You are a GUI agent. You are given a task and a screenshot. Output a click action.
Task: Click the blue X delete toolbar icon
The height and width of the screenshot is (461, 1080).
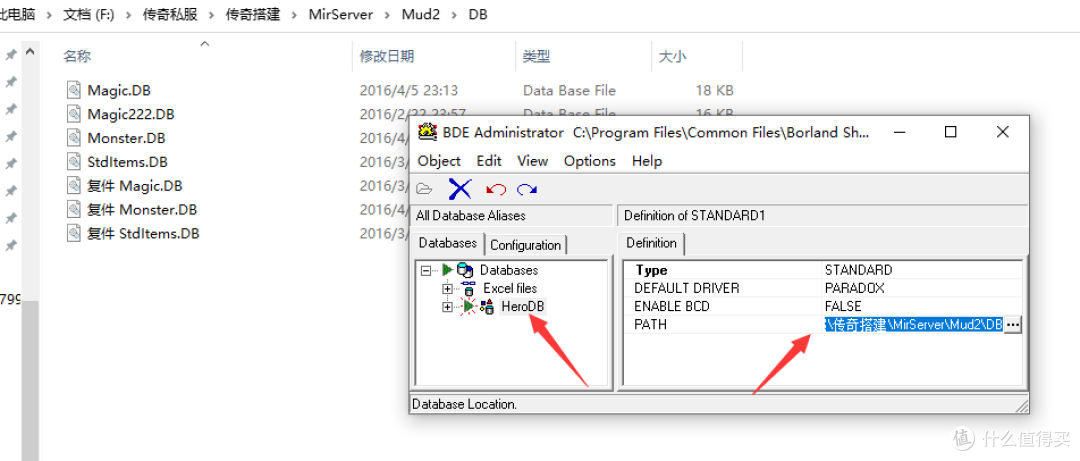(460, 189)
